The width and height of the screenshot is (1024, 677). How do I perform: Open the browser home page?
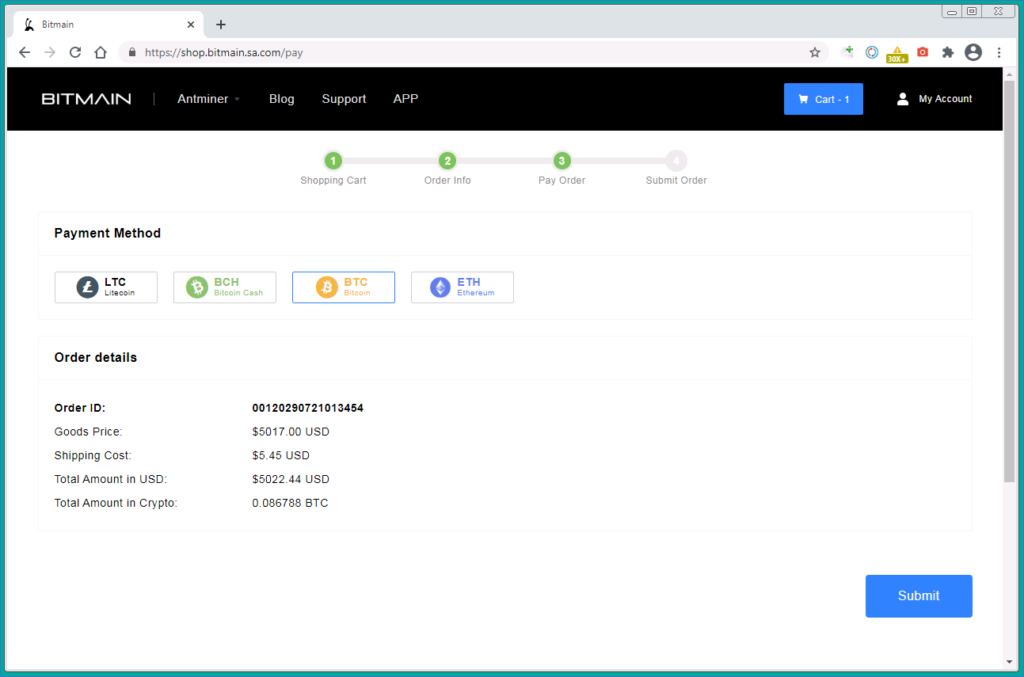click(101, 52)
